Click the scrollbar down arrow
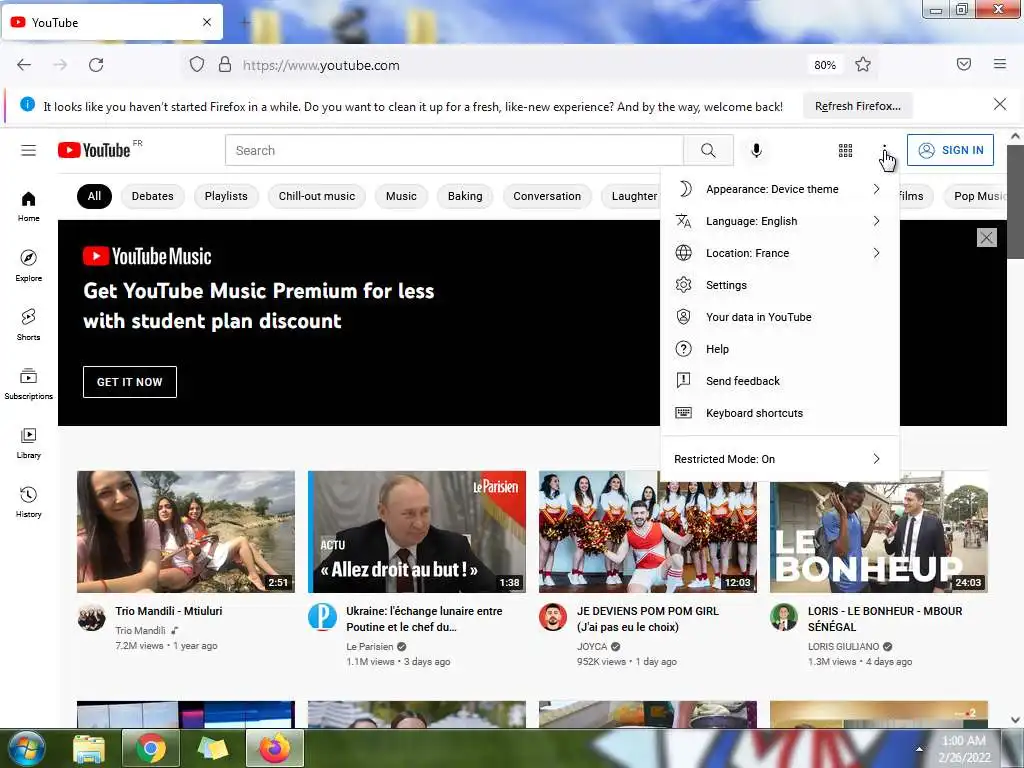The width and height of the screenshot is (1024, 768). pos(1015,720)
